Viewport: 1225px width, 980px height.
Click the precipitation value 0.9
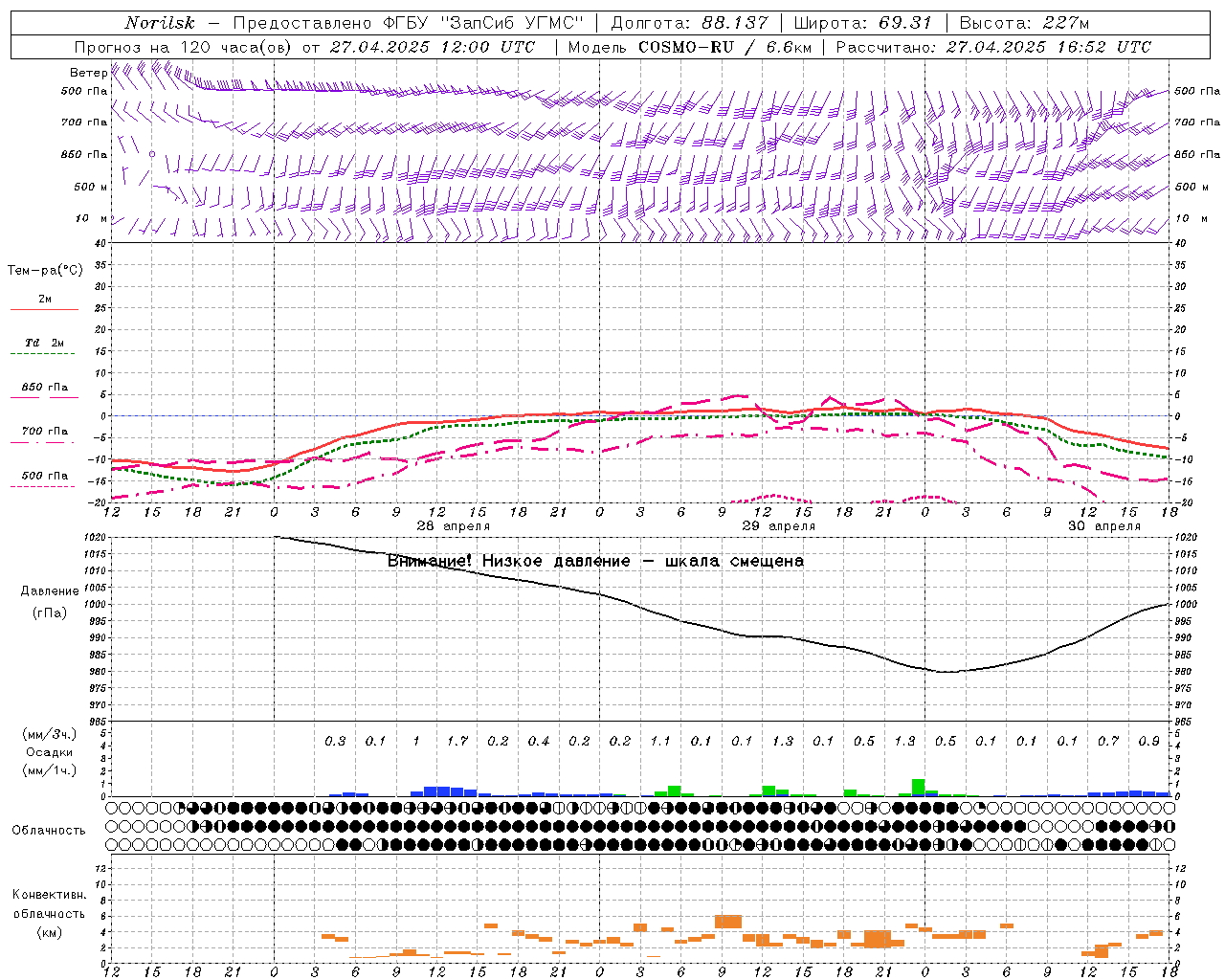click(x=1149, y=741)
